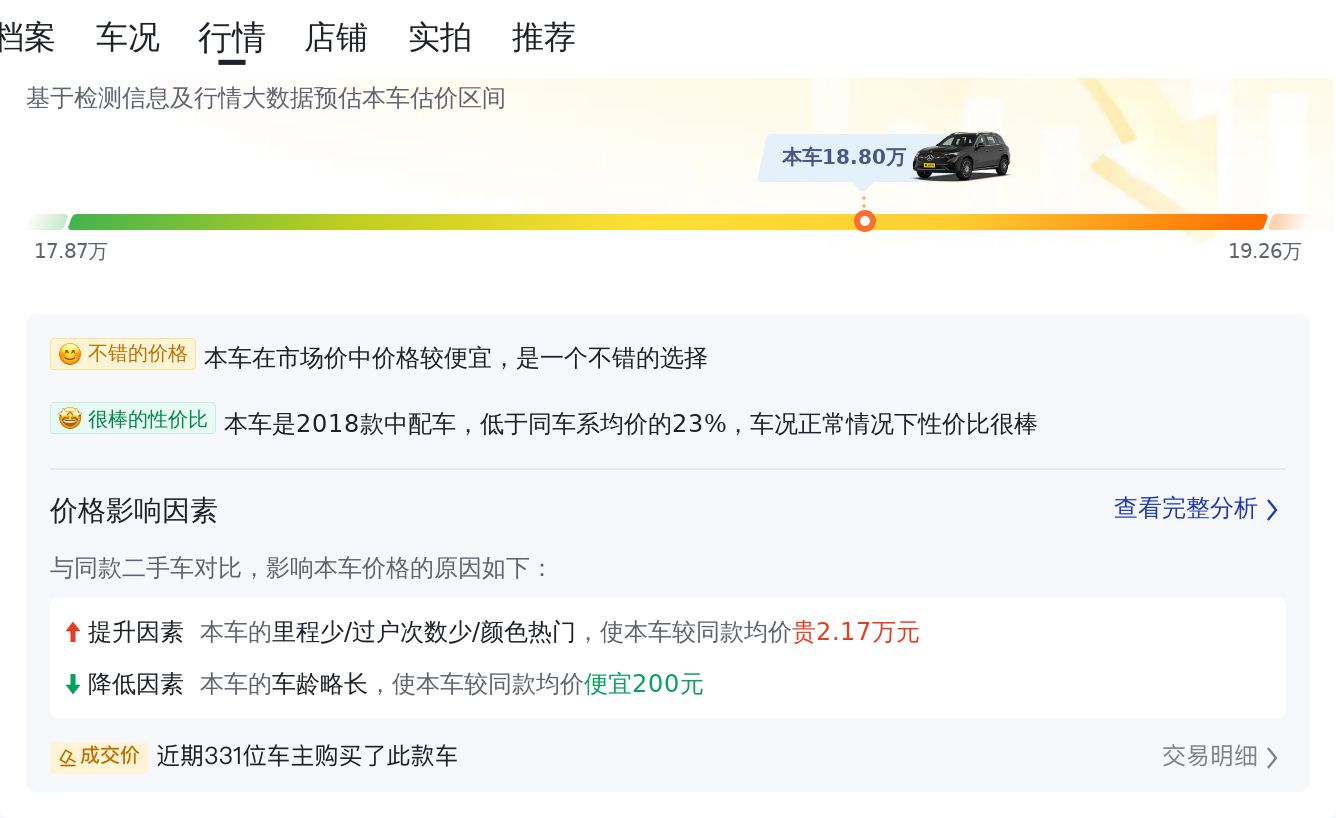
Task: Click the car thumbnail on price bar
Action: pos(961,155)
